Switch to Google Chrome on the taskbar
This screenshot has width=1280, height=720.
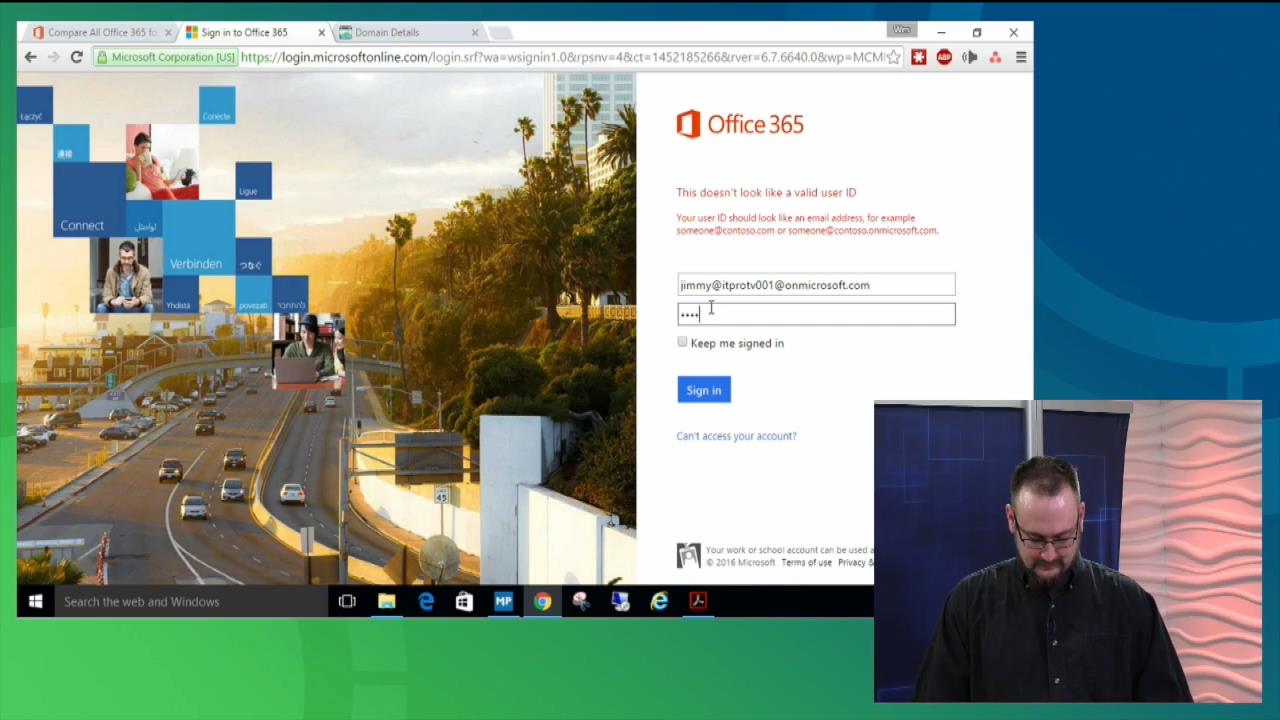(x=542, y=601)
